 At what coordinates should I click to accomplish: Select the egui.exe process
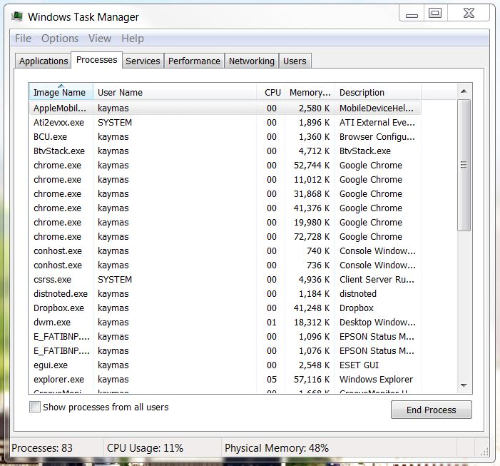[225, 365]
